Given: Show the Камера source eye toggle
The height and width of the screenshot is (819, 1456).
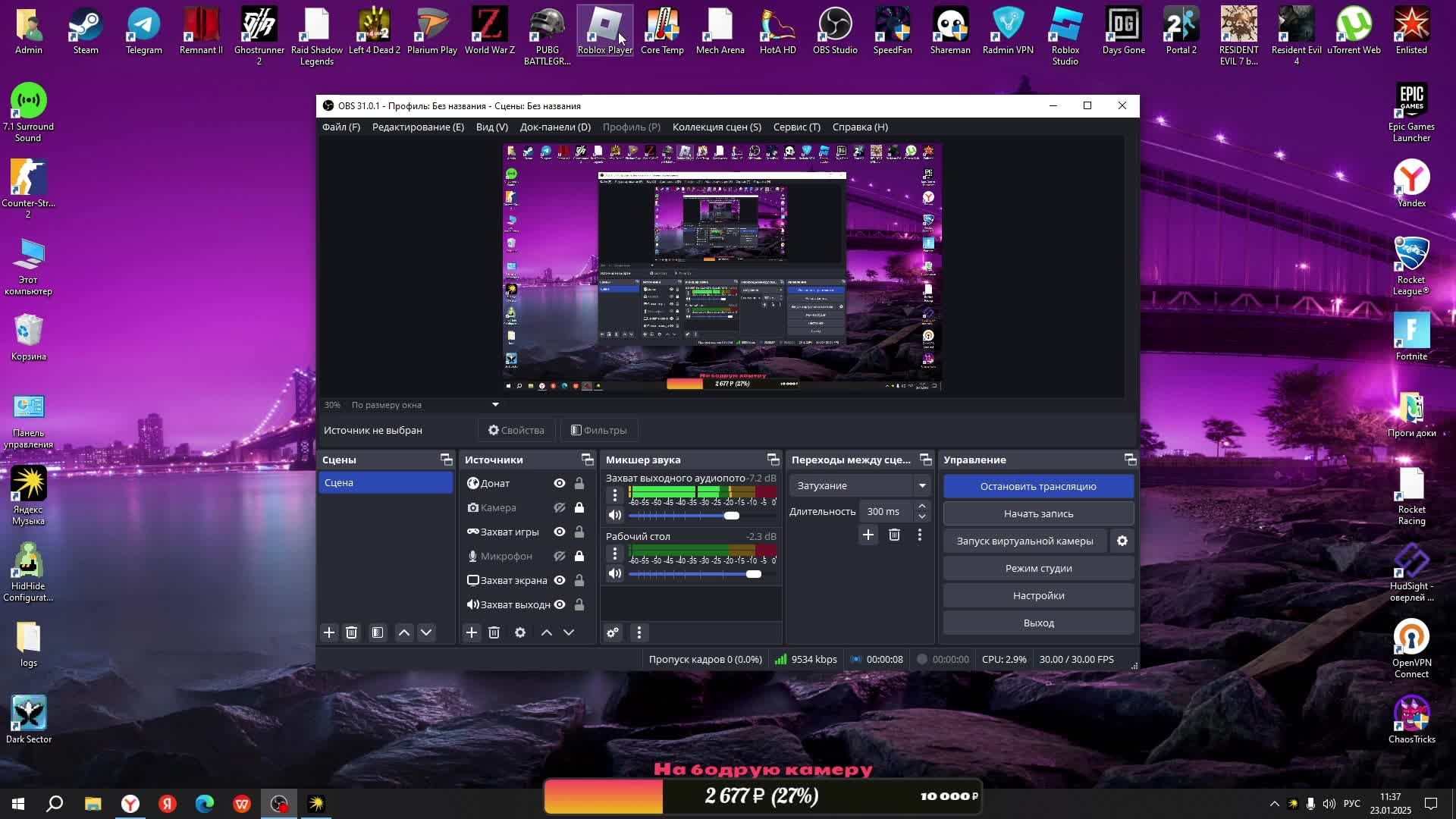Looking at the screenshot, I should coord(560,507).
